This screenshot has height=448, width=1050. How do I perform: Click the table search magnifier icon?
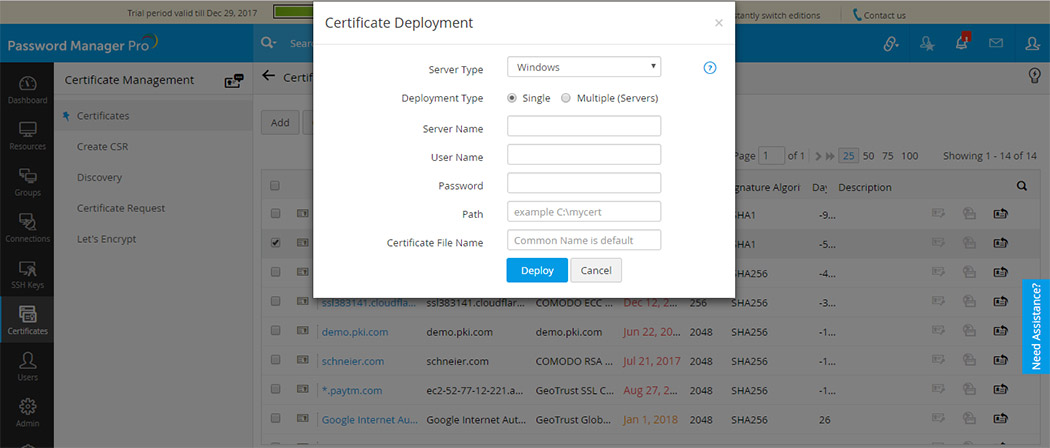click(x=1021, y=186)
